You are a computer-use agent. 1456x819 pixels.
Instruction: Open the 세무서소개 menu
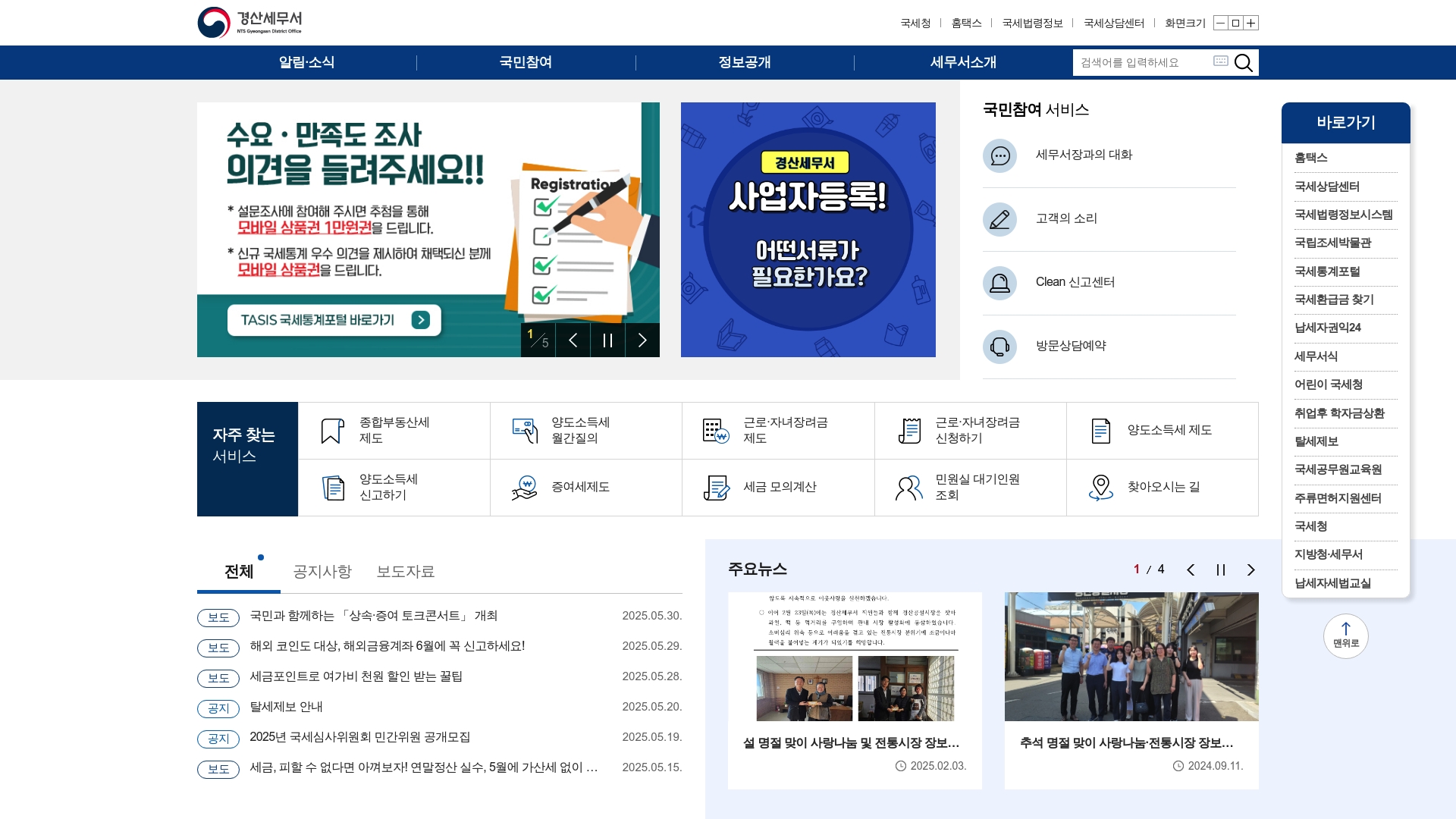[x=963, y=62]
